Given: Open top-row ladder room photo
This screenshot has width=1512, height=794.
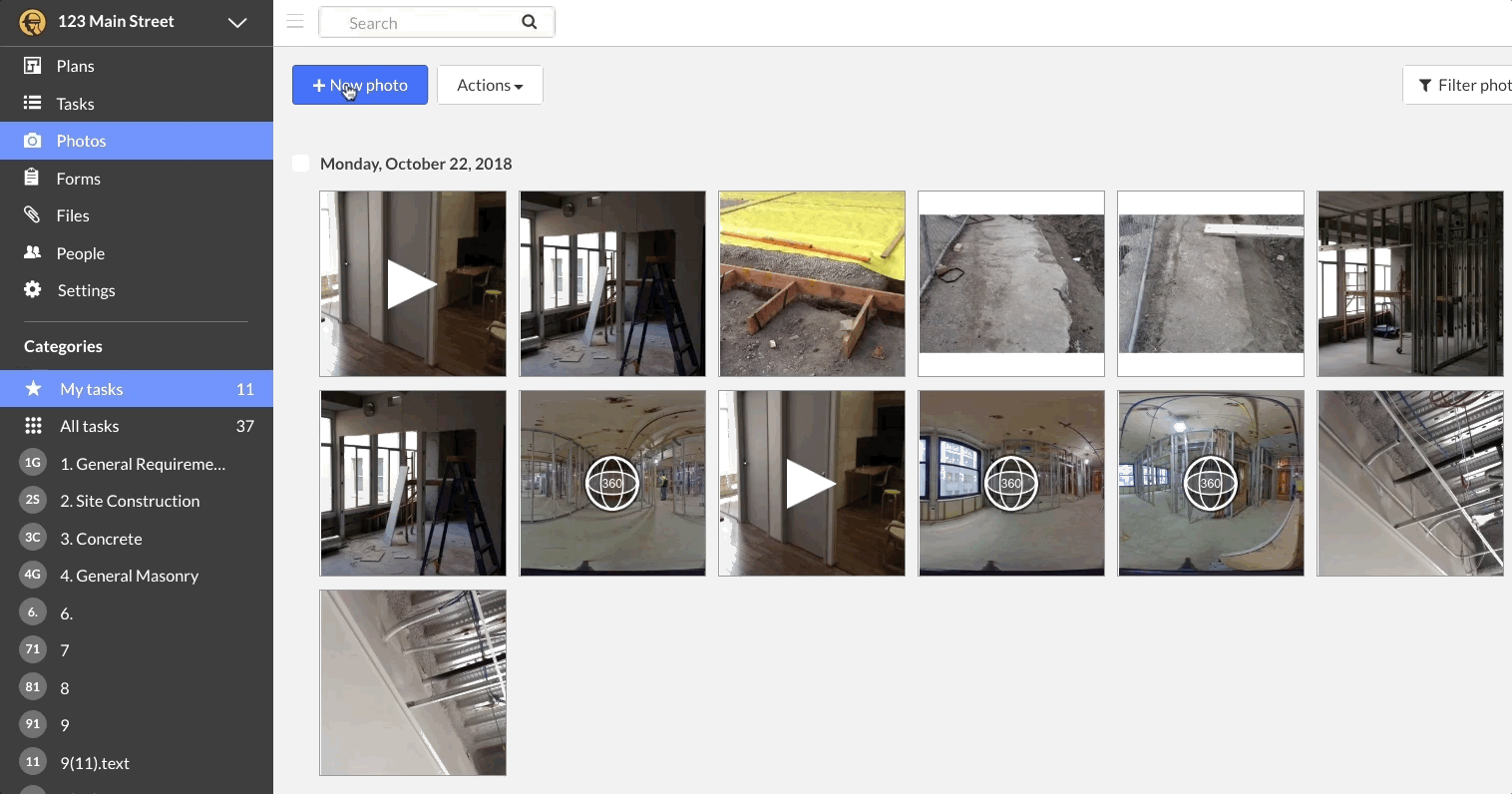Looking at the screenshot, I should point(612,284).
